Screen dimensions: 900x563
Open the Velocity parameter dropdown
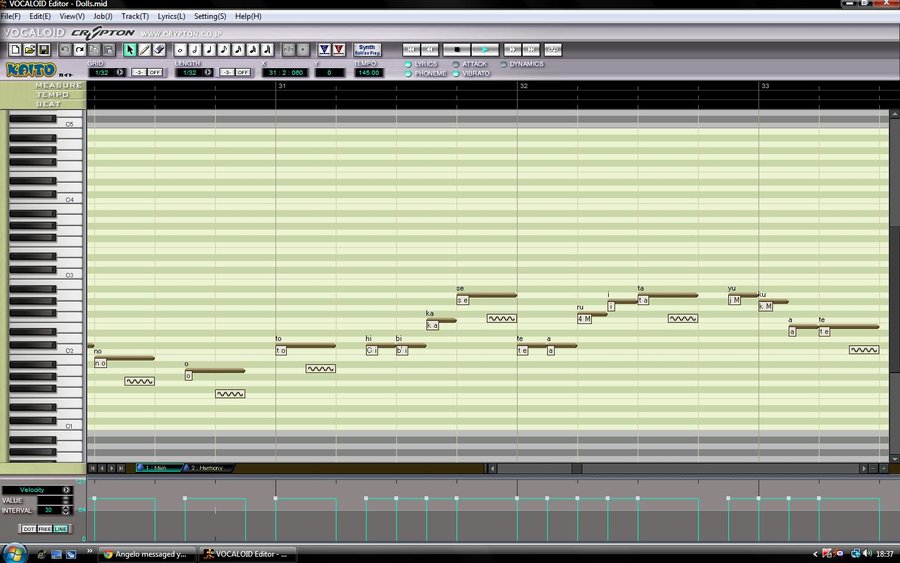[x=67, y=490]
